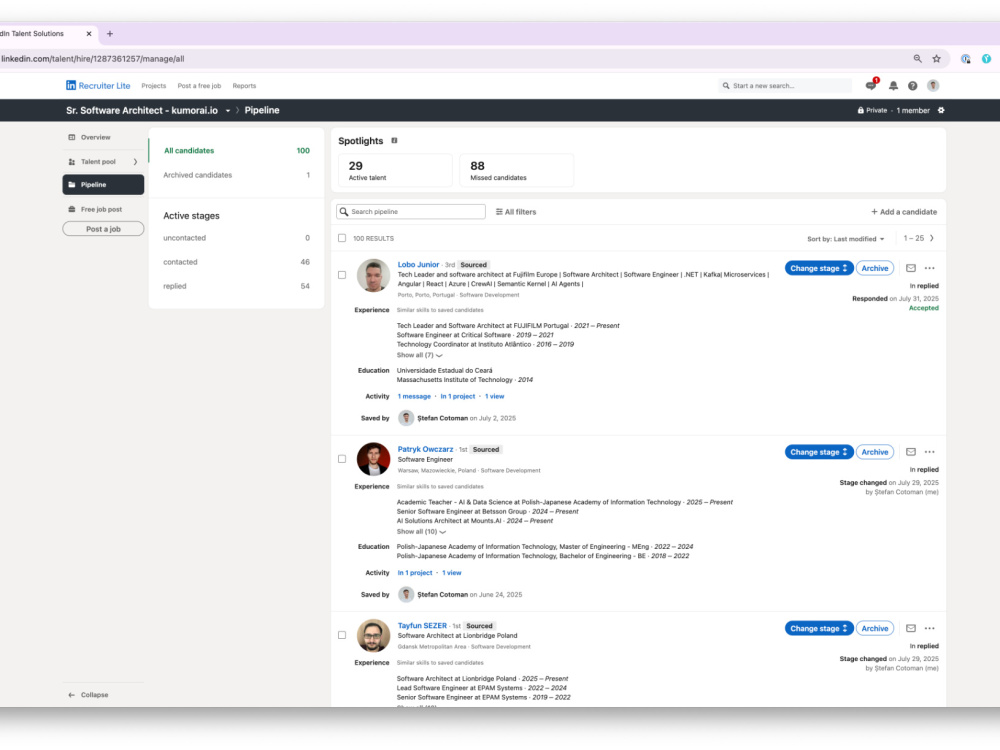Open the 29 Active talent spotlight
The height and width of the screenshot is (750, 1000).
point(395,170)
